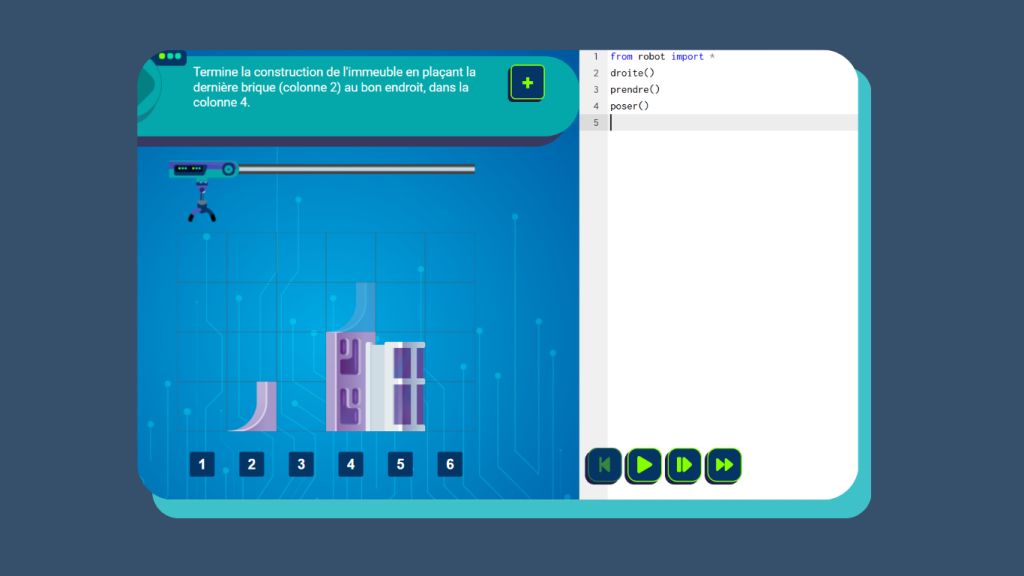This screenshot has width=1024, height=576.
Task: Click the green plus button
Action: click(527, 83)
